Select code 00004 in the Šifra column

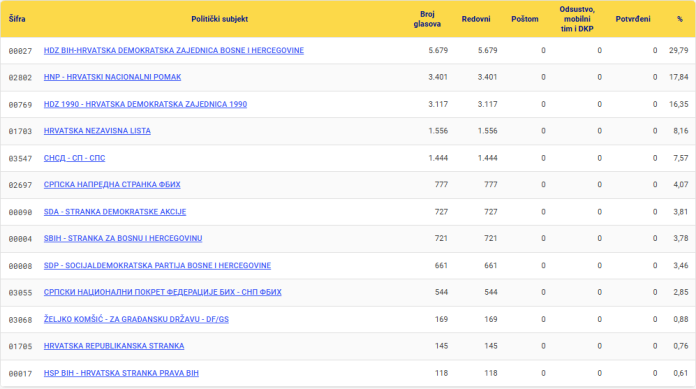pyautogui.click(x=20, y=239)
